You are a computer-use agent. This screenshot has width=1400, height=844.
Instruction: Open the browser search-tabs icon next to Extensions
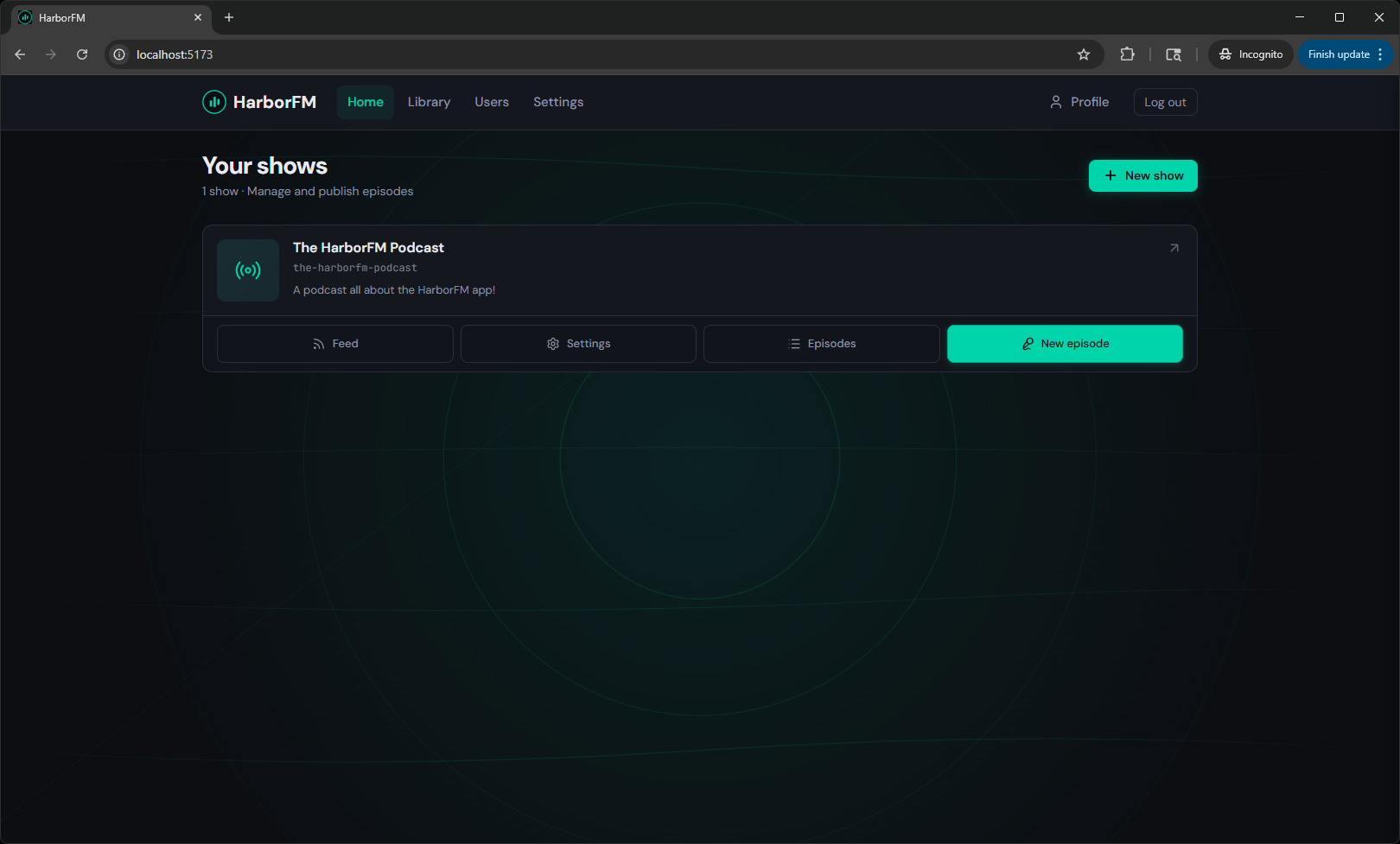pos(1174,54)
